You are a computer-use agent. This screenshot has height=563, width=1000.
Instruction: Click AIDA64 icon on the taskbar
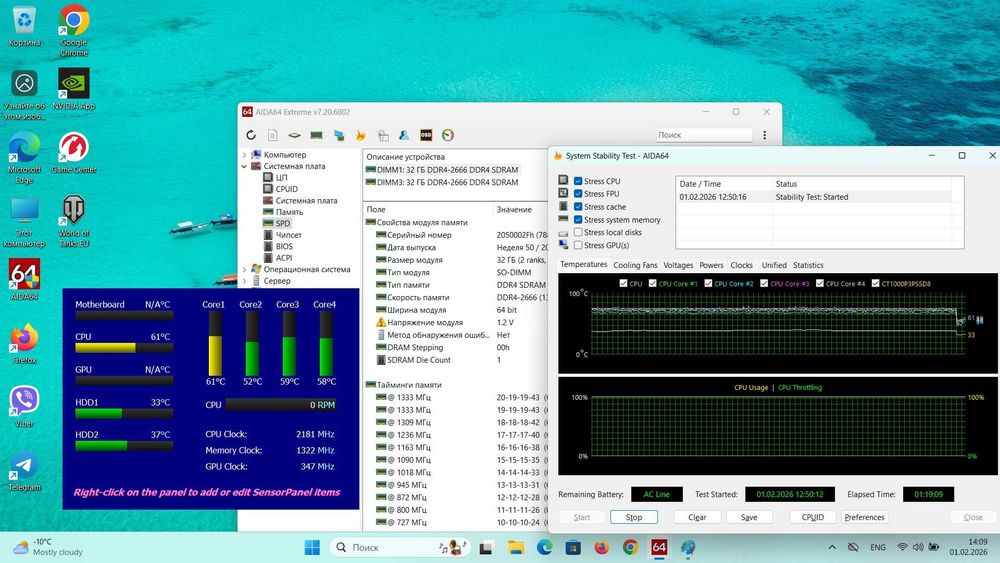659,547
